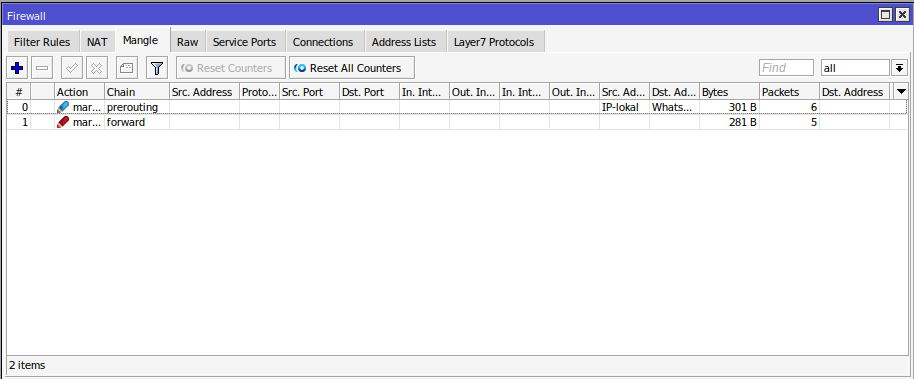Viewport: 914px width, 379px height.
Task: Click the 301 B bytes value
Action: tap(743, 107)
